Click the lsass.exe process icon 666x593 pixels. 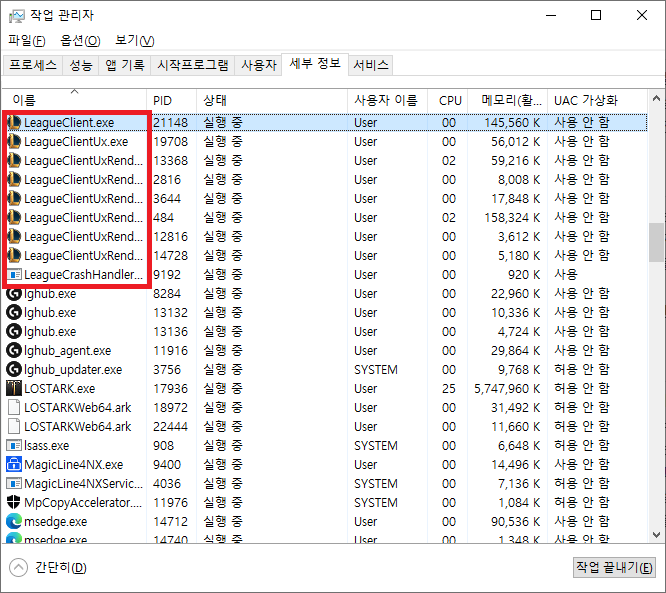pos(14,446)
